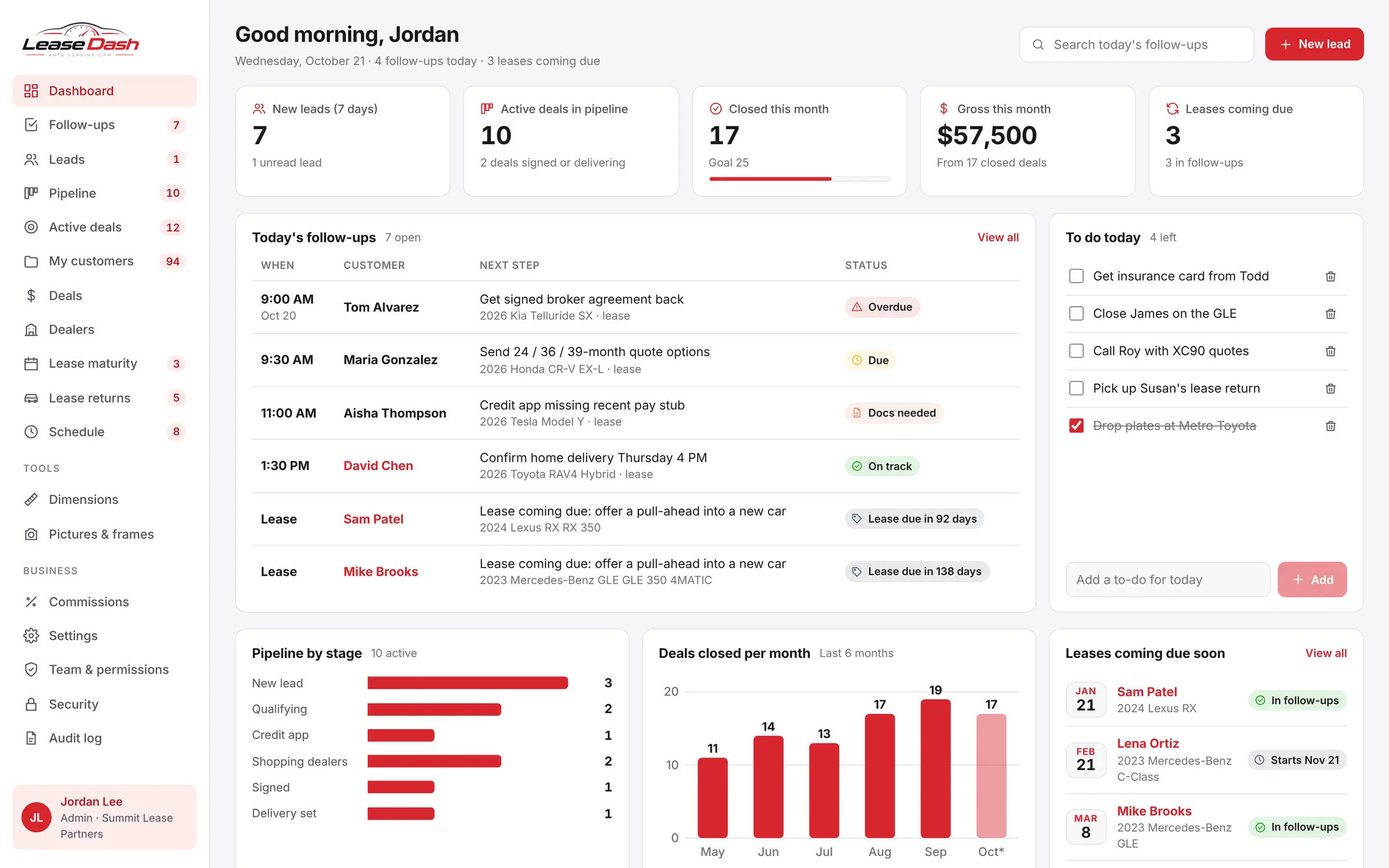
Task: Click the LeaseDash logo
Action: 81,40
